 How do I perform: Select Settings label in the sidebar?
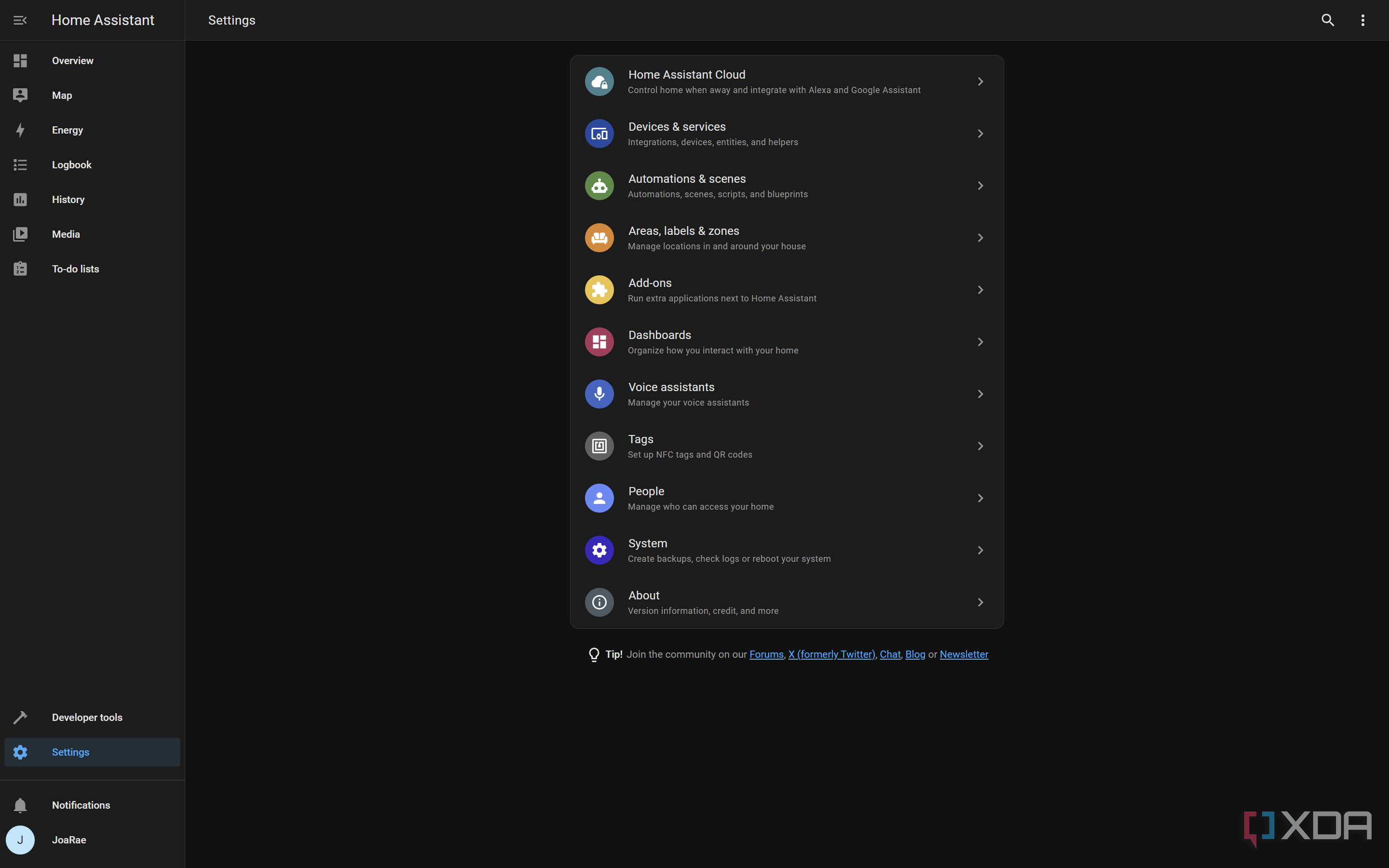[70, 752]
